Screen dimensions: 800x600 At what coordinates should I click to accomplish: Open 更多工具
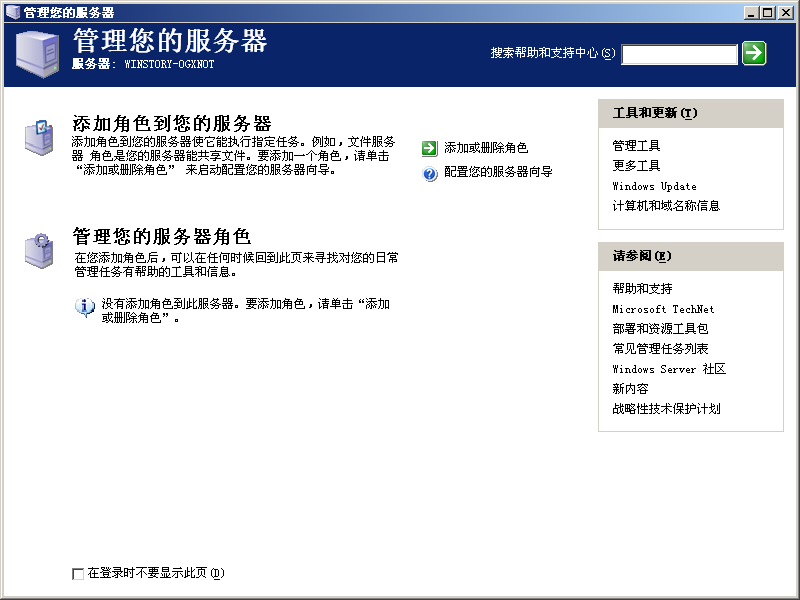click(x=636, y=165)
